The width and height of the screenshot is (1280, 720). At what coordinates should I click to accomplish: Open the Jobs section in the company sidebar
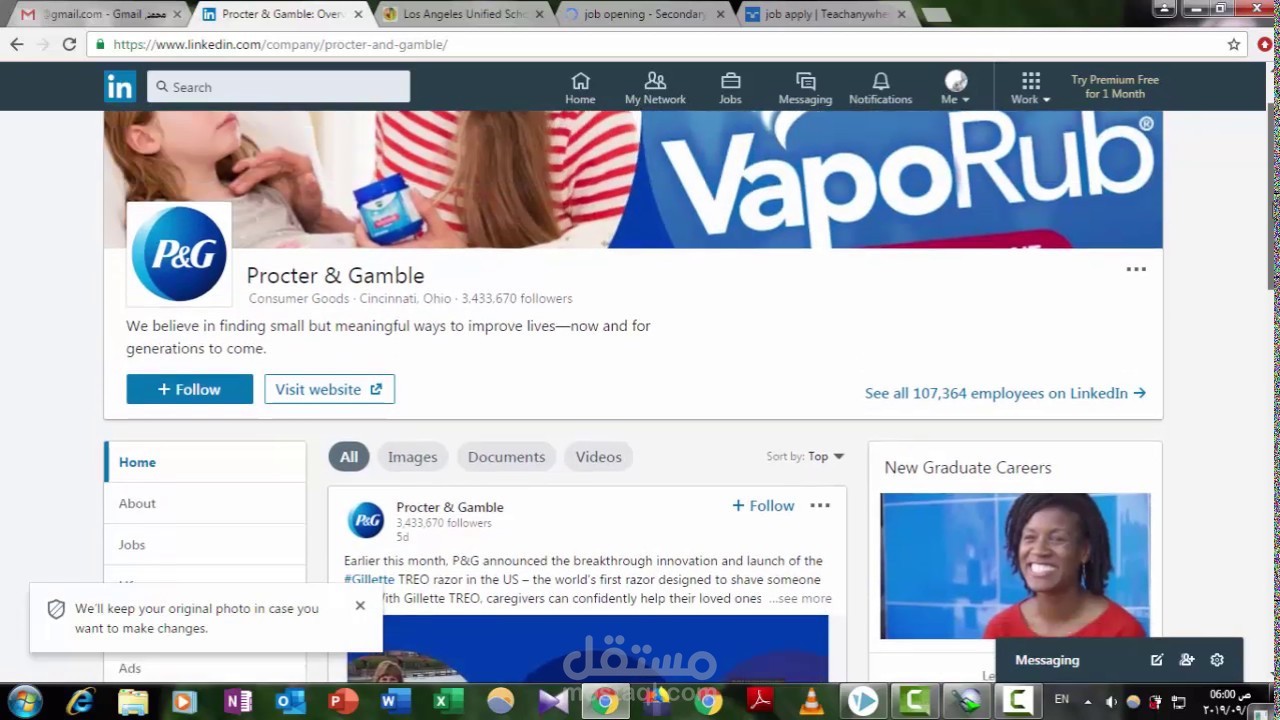click(x=205, y=544)
